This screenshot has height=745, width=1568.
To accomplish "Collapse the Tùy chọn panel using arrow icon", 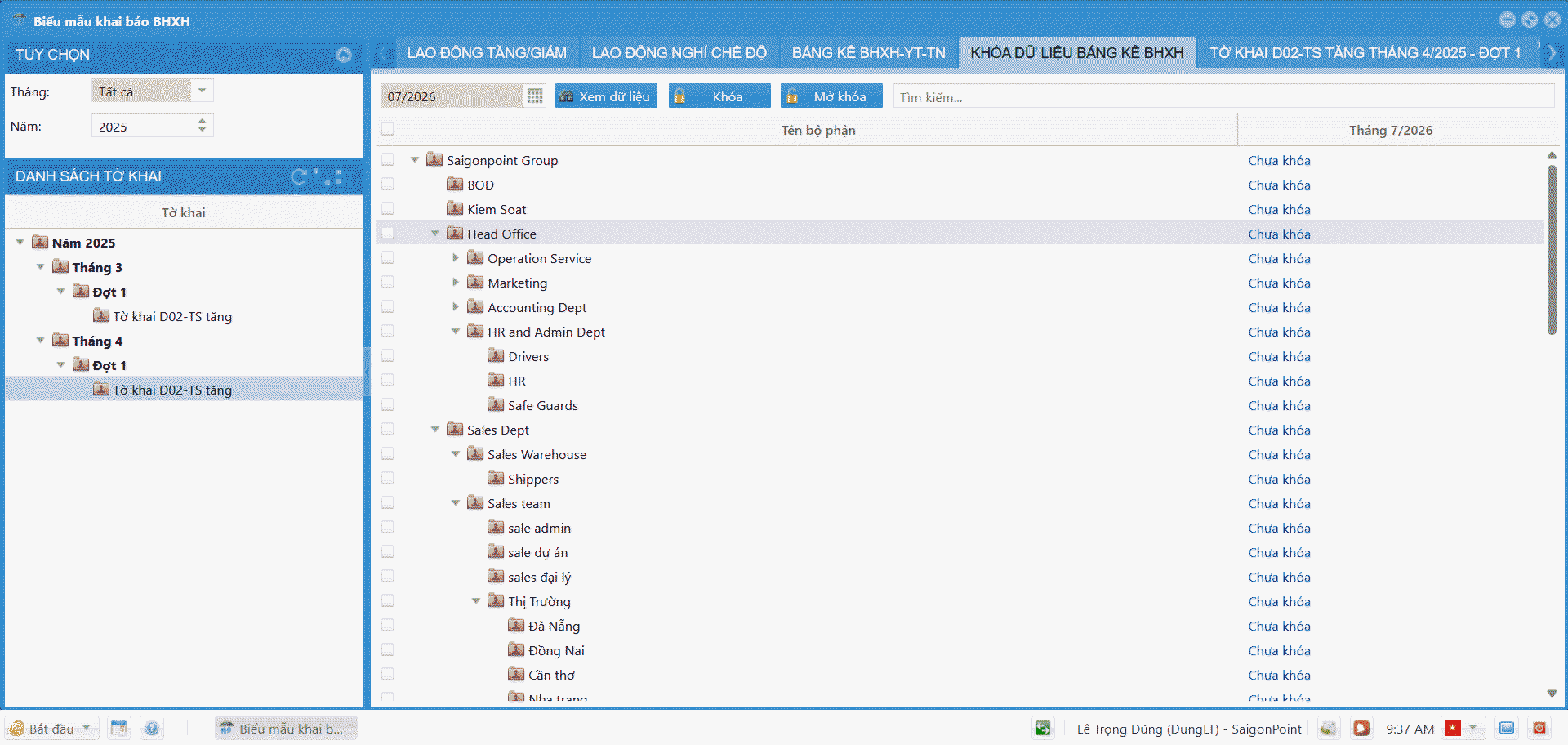I will tap(344, 55).
